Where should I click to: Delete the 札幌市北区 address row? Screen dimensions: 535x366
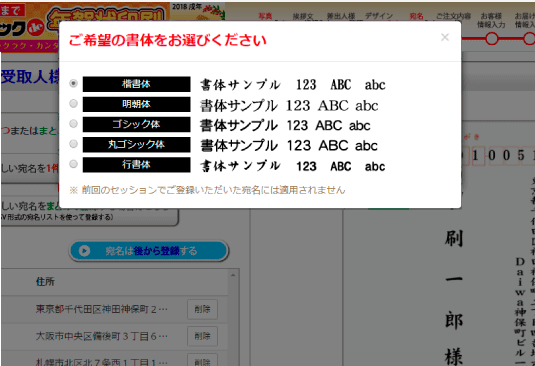(x=202, y=360)
